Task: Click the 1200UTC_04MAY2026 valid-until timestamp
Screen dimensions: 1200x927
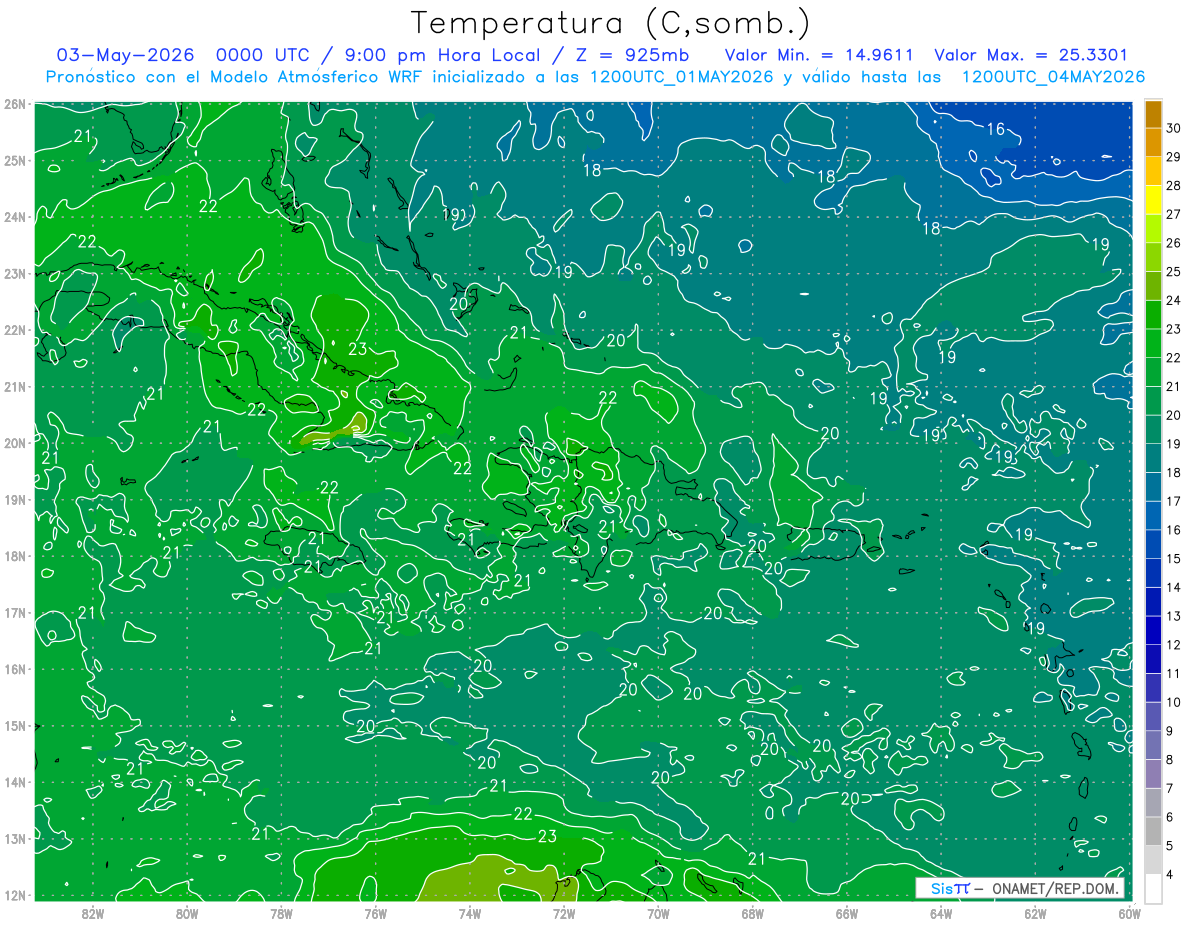Action: point(1053,76)
